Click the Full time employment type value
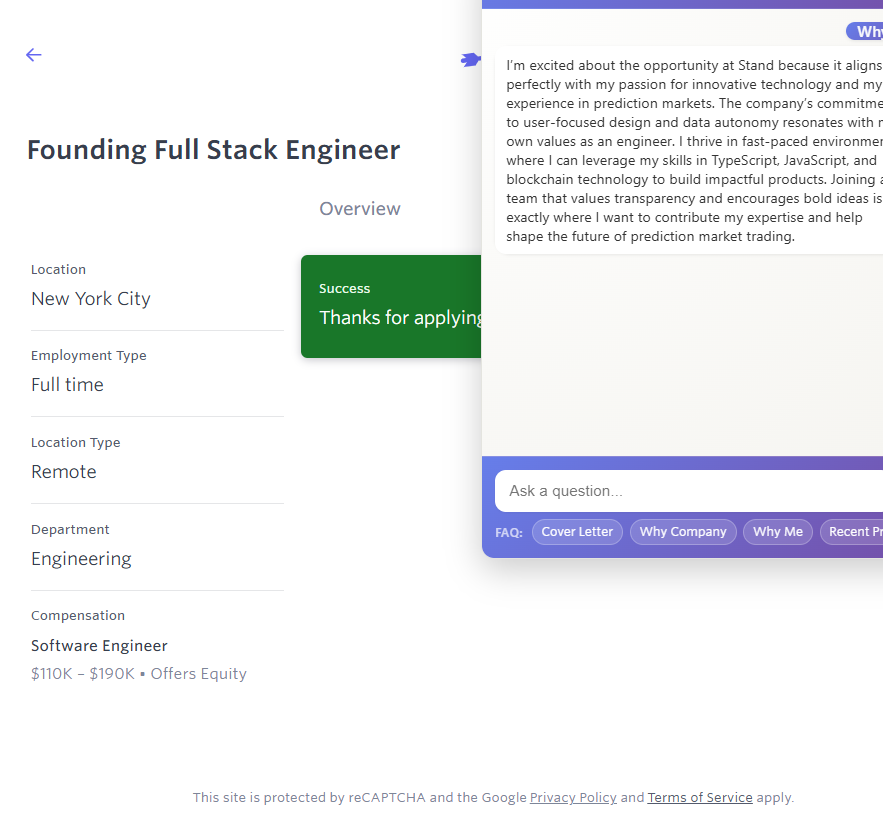Image resolution: width=883 pixels, height=817 pixels. [x=67, y=385]
